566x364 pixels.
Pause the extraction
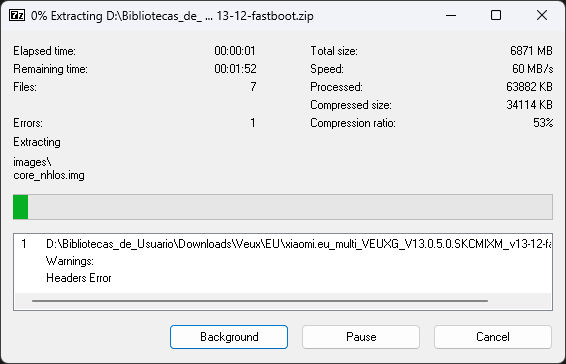coord(361,337)
